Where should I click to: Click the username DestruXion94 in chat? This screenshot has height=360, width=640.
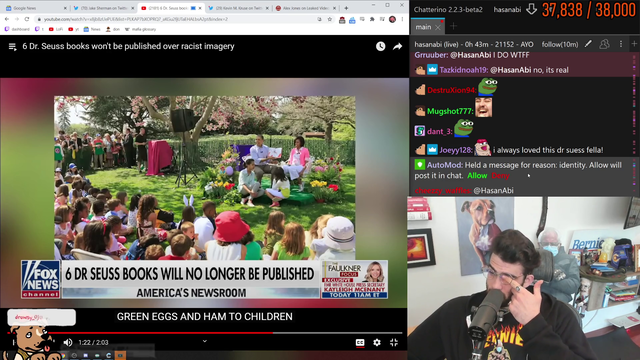(451, 90)
